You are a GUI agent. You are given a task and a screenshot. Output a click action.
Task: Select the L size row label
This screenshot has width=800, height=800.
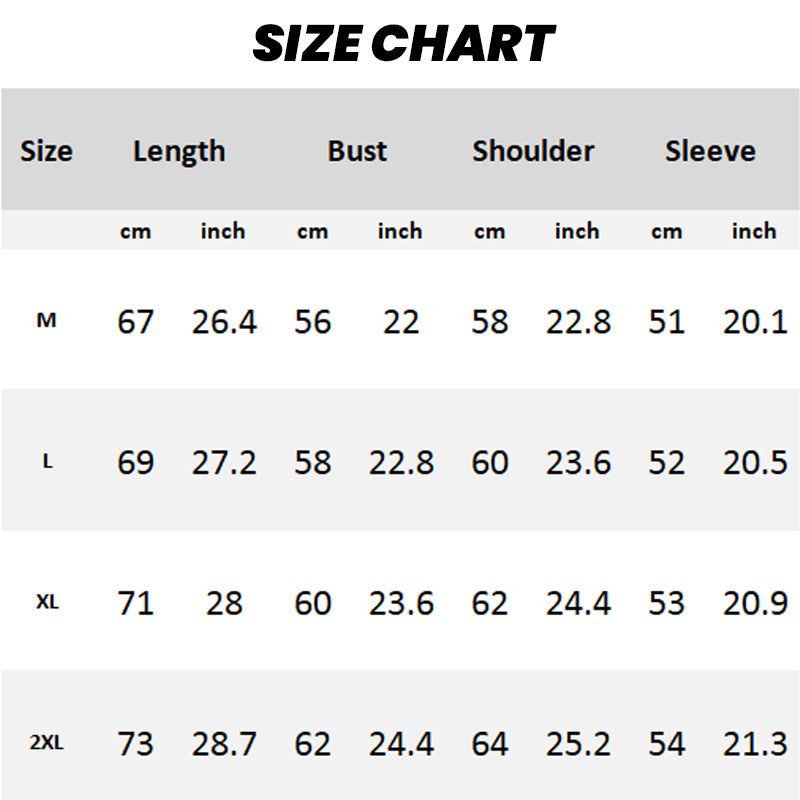[47, 463]
